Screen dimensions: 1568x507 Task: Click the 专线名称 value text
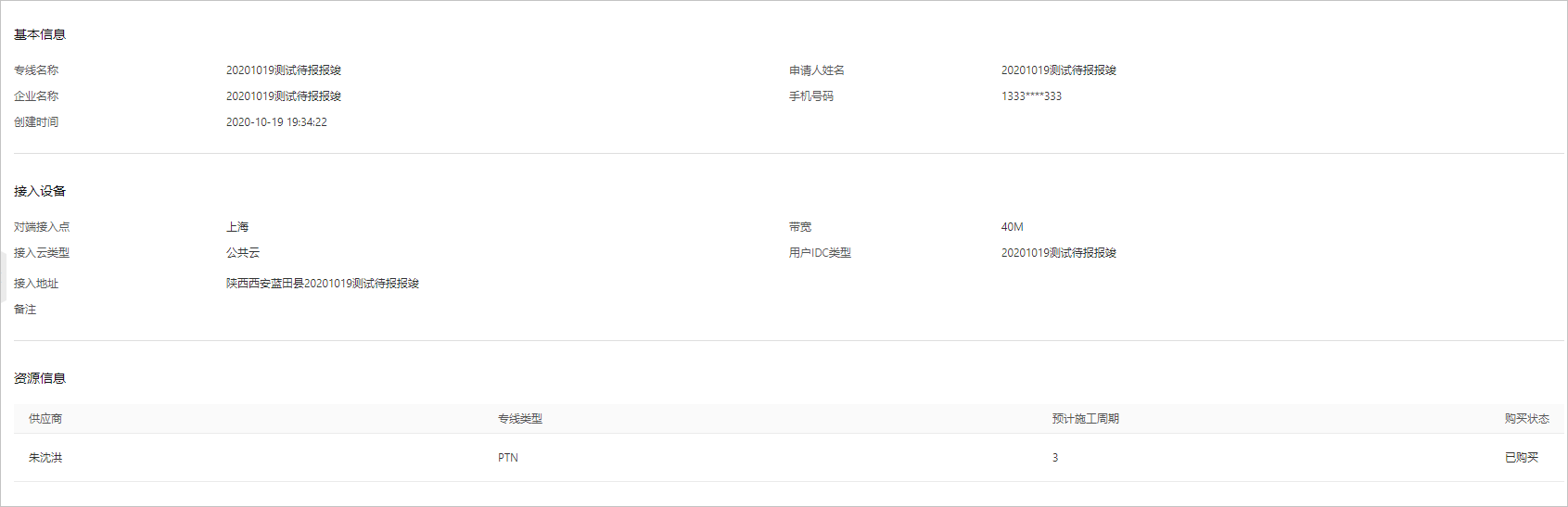point(284,70)
